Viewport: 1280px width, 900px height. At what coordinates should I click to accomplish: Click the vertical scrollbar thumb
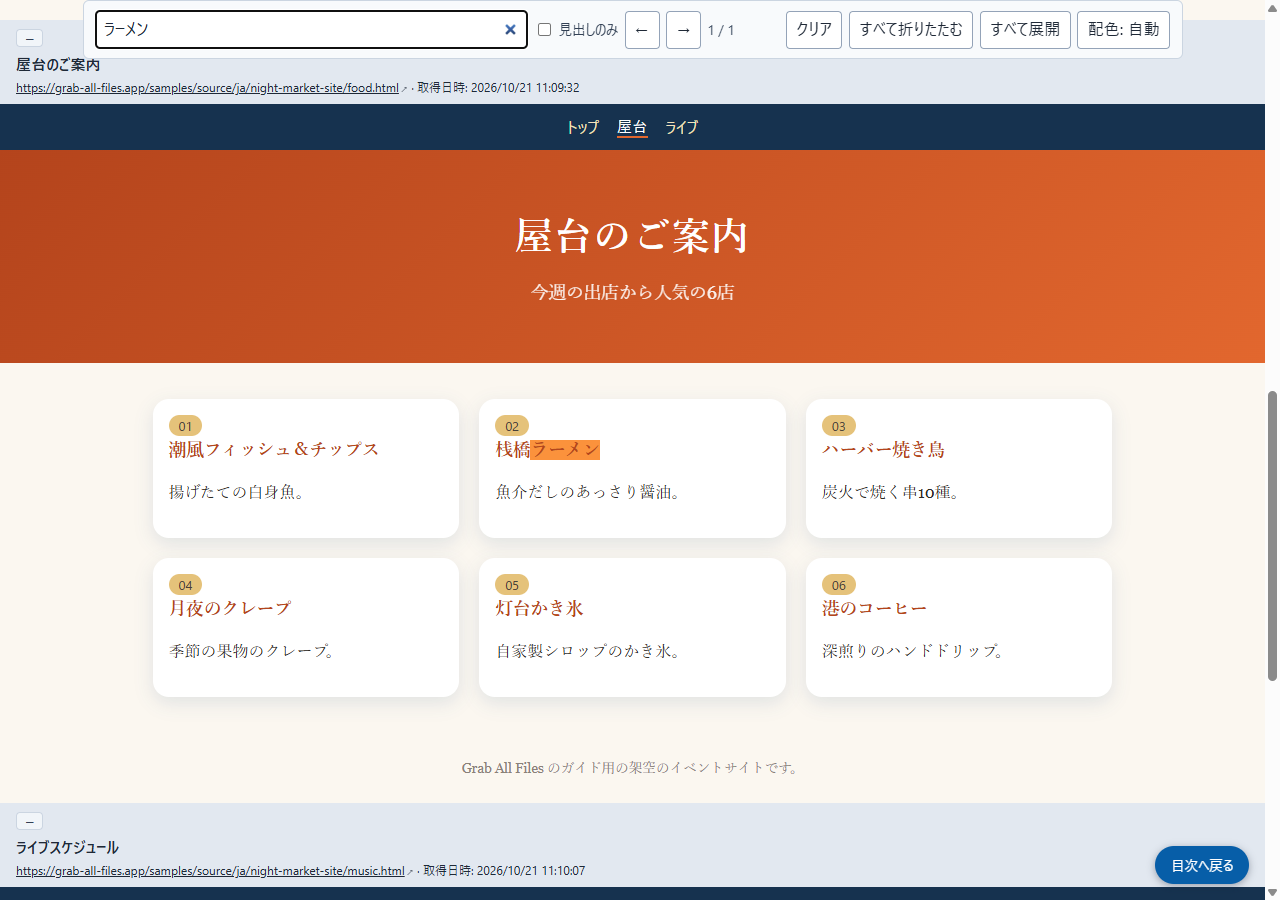click(1272, 536)
